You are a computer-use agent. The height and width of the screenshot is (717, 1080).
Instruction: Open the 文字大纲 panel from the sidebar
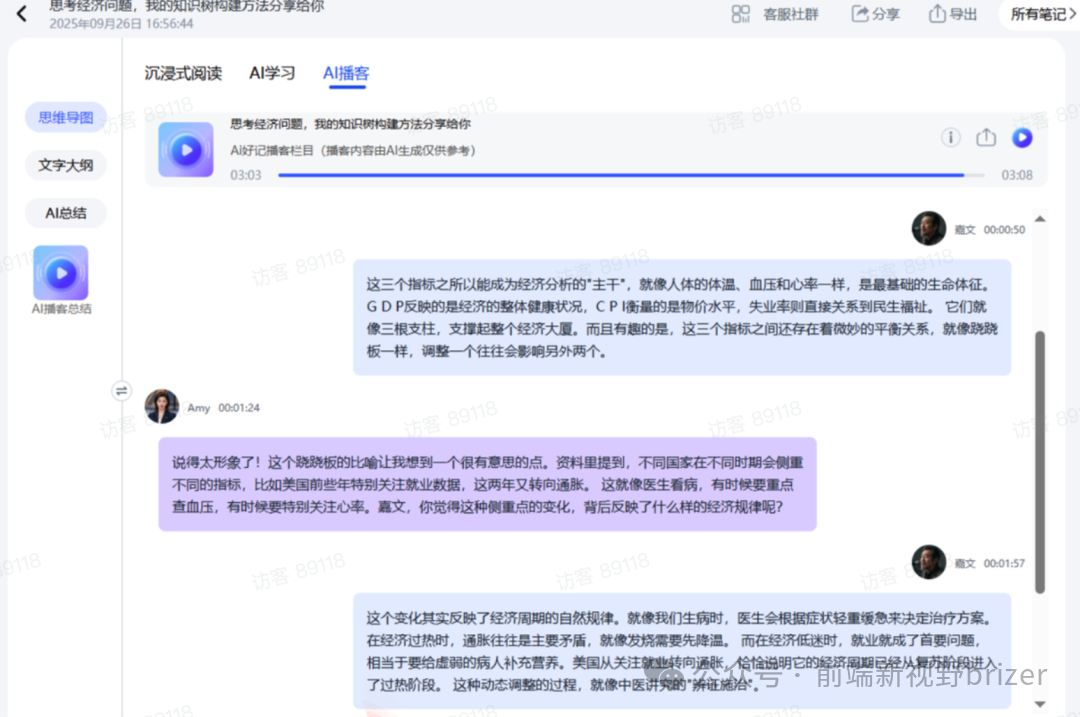click(x=65, y=165)
